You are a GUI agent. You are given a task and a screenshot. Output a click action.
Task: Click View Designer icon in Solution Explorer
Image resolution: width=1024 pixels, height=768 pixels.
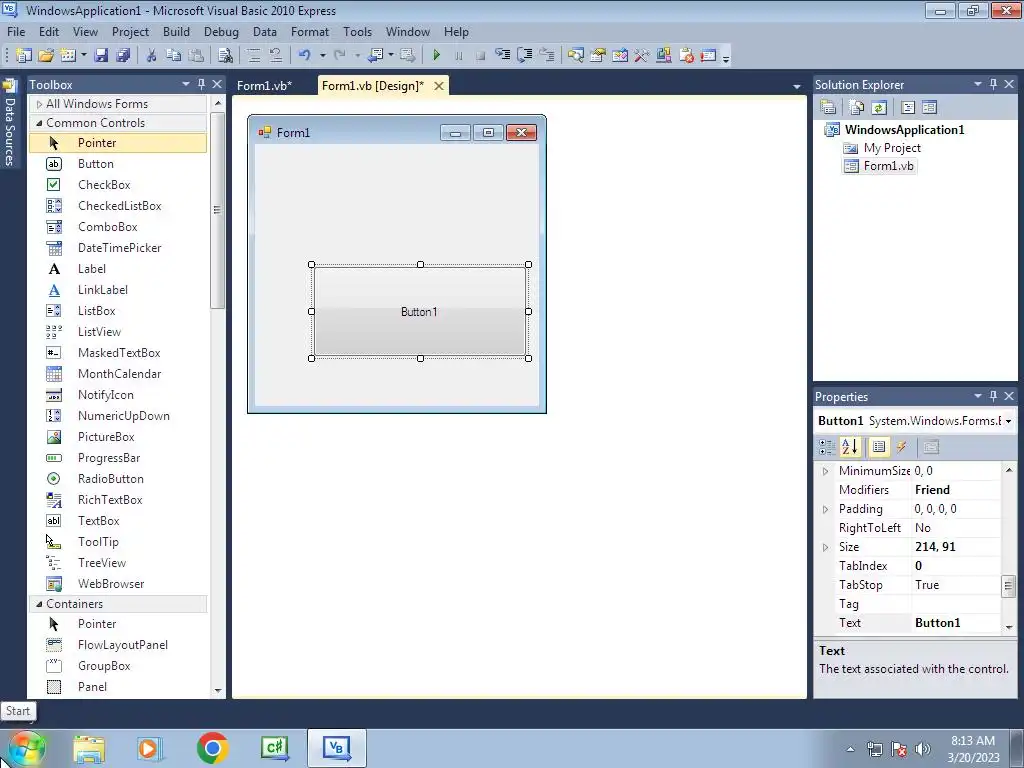pyautogui.click(x=929, y=107)
